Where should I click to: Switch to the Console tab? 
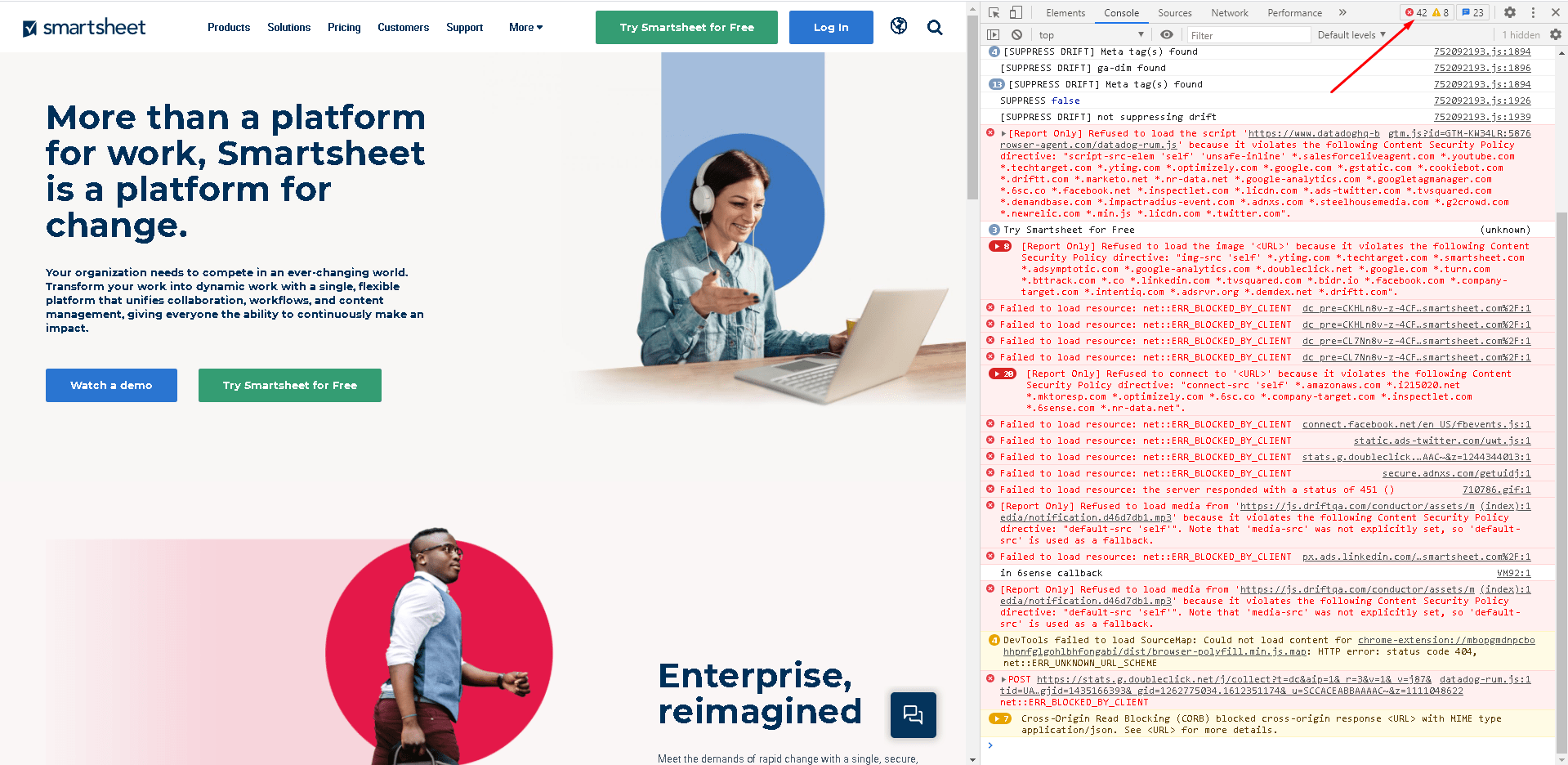pyautogui.click(x=1121, y=13)
